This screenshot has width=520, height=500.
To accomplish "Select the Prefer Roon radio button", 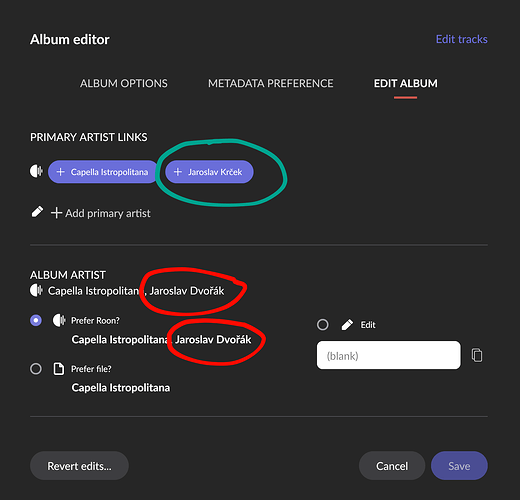I will pos(36,320).
